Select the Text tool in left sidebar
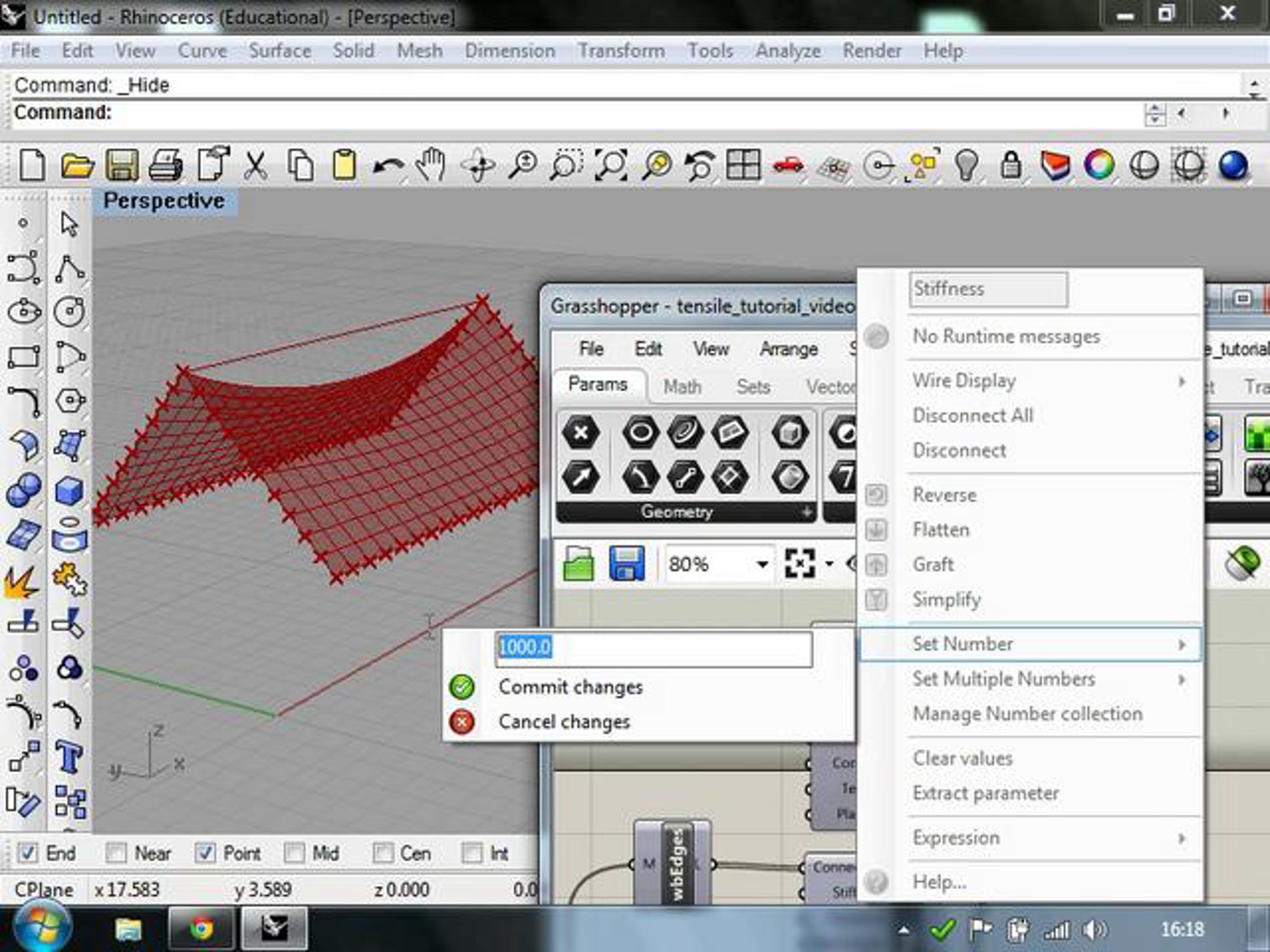The height and width of the screenshot is (952, 1270). (69, 757)
